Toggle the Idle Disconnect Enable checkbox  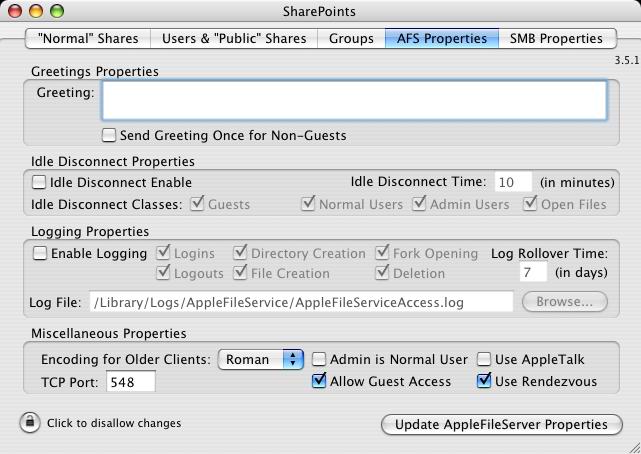pyautogui.click(x=40, y=182)
